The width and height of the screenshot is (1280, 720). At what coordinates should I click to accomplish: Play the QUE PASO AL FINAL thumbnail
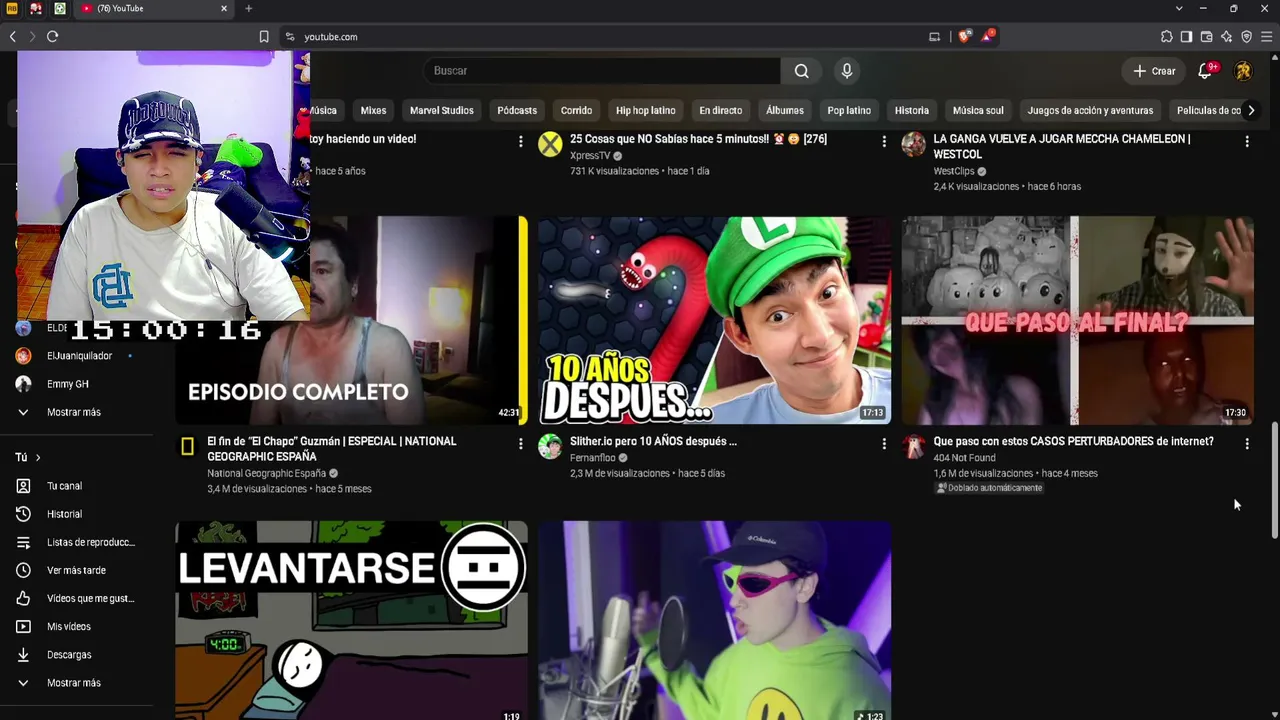pos(1077,321)
